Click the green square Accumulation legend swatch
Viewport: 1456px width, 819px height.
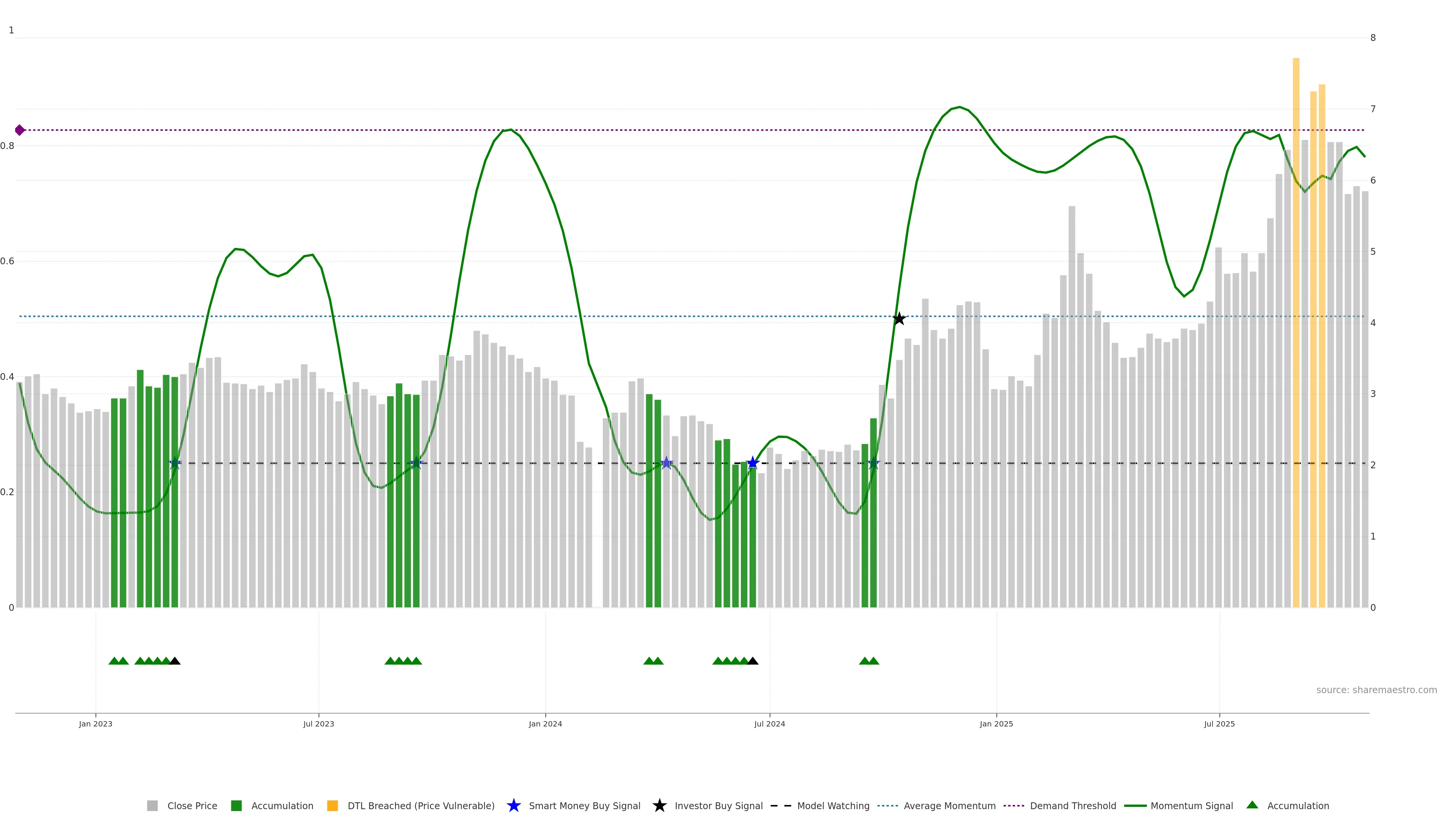click(236, 805)
